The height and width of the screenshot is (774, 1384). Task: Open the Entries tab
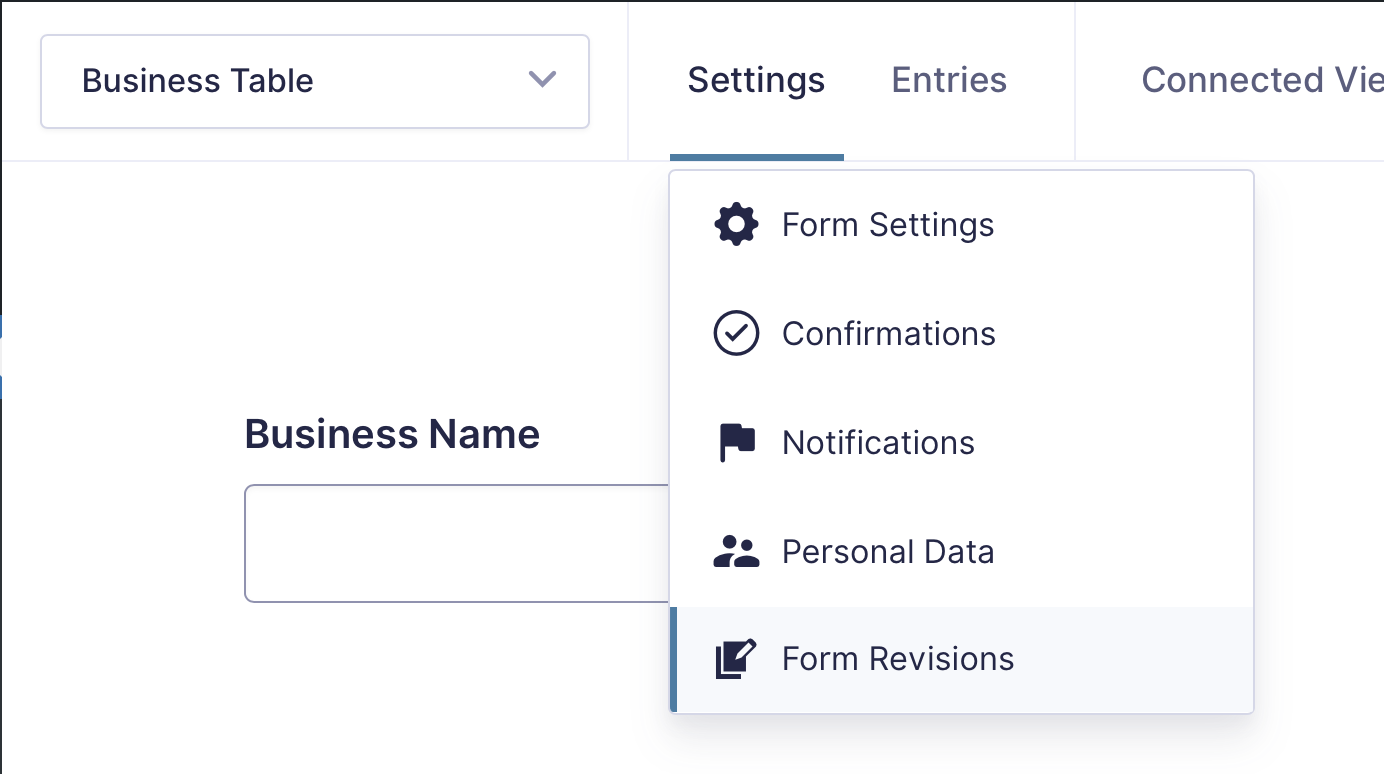click(949, 80)
